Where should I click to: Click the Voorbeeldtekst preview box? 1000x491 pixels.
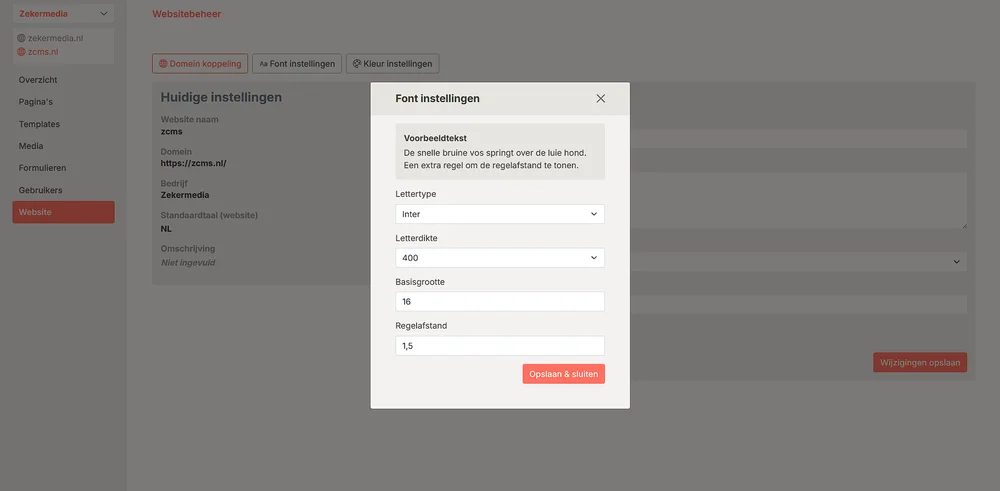point(499,151)
